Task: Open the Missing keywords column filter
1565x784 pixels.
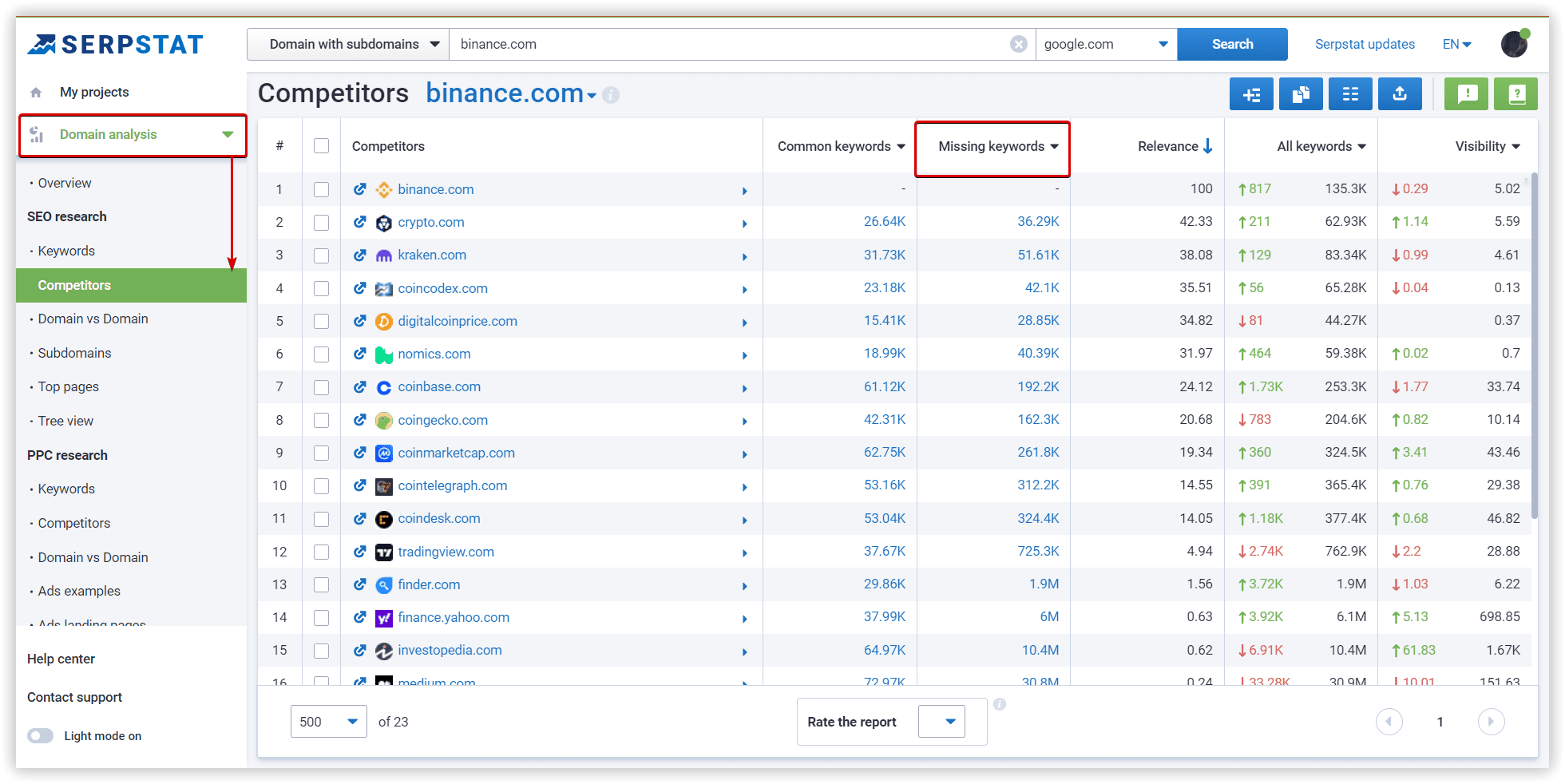Action: (x=1055, y=147)
